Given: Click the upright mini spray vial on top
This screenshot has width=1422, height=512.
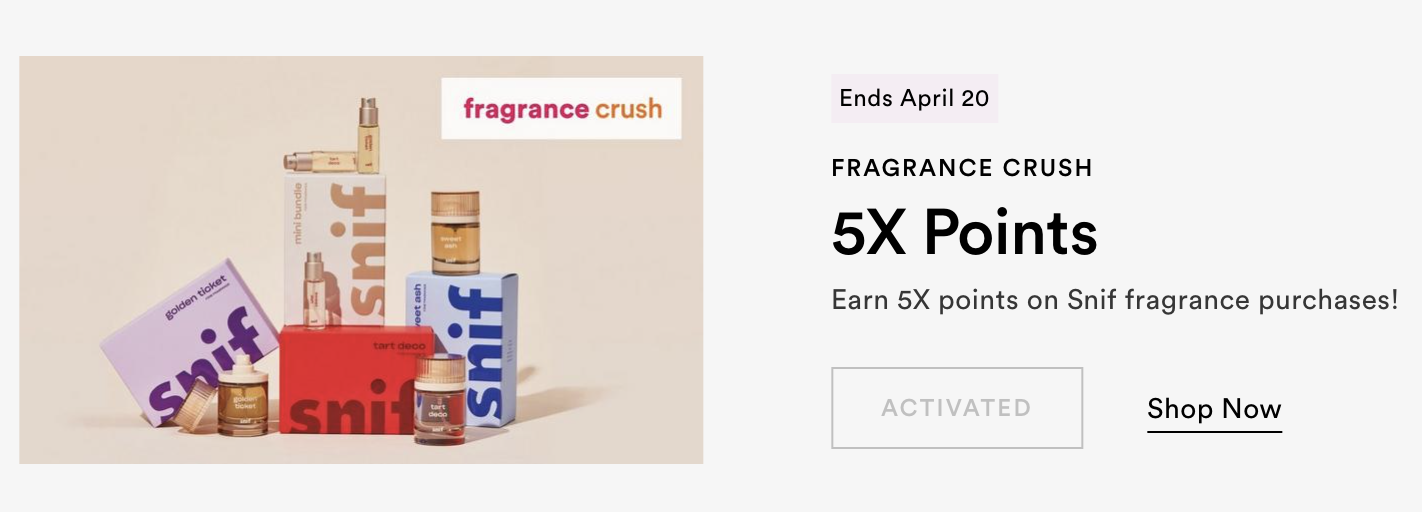Looking at the screenshot, I should click(369, 136).
